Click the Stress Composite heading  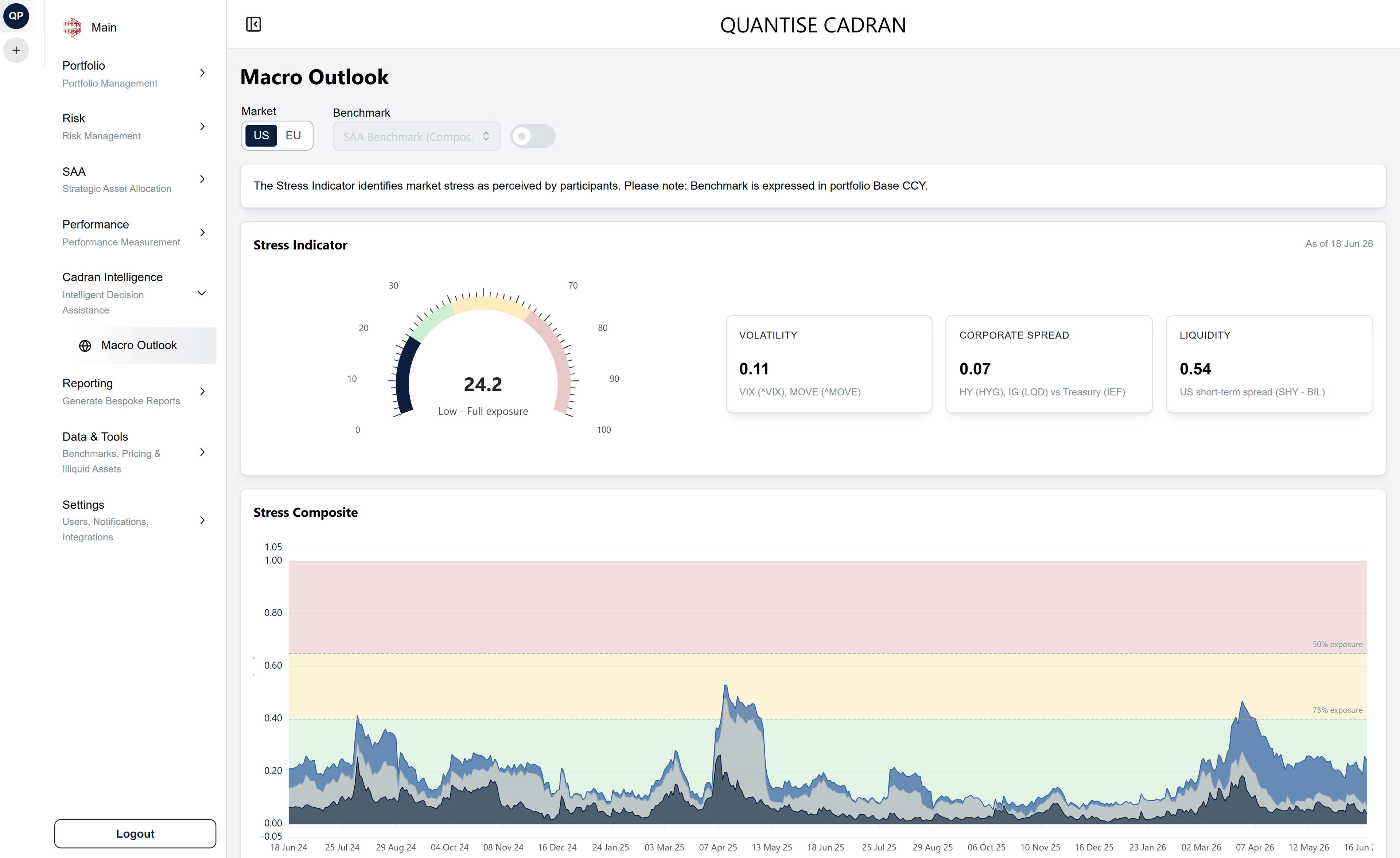(306, 513)
